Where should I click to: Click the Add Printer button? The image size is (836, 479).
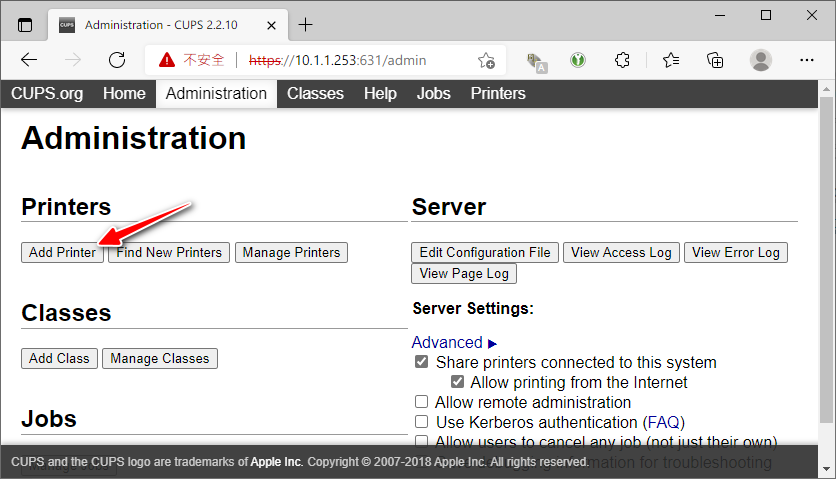click(x=62, y=252)
